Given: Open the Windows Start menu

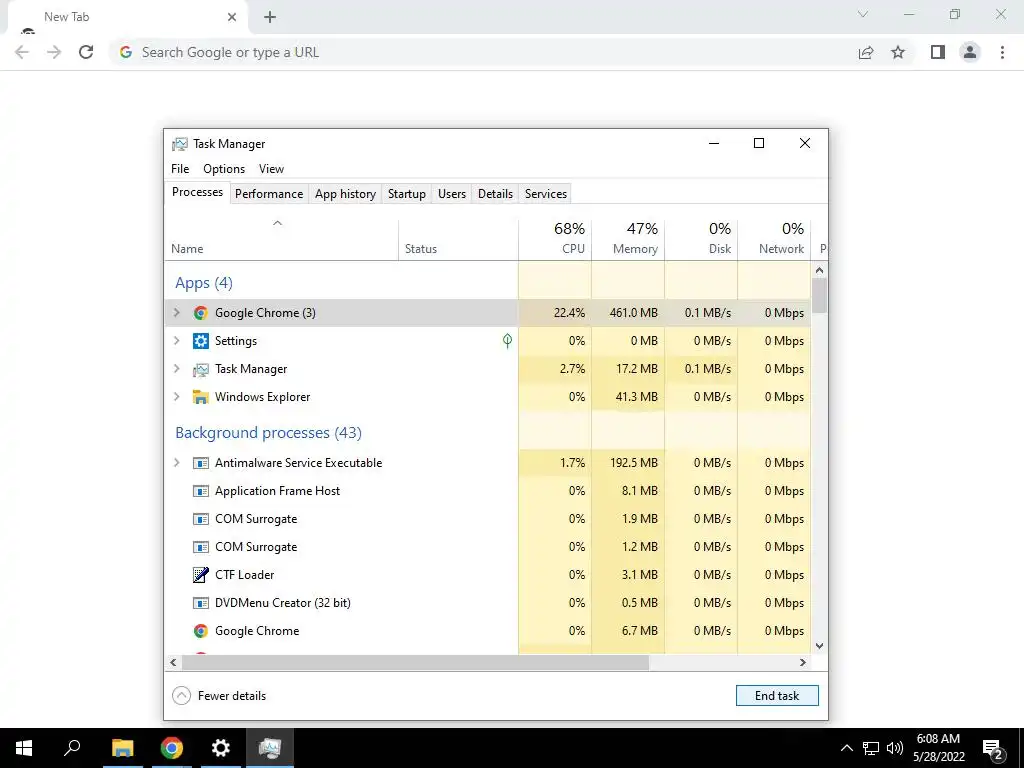Looking at the screenshot, I should tap(24, 748).
